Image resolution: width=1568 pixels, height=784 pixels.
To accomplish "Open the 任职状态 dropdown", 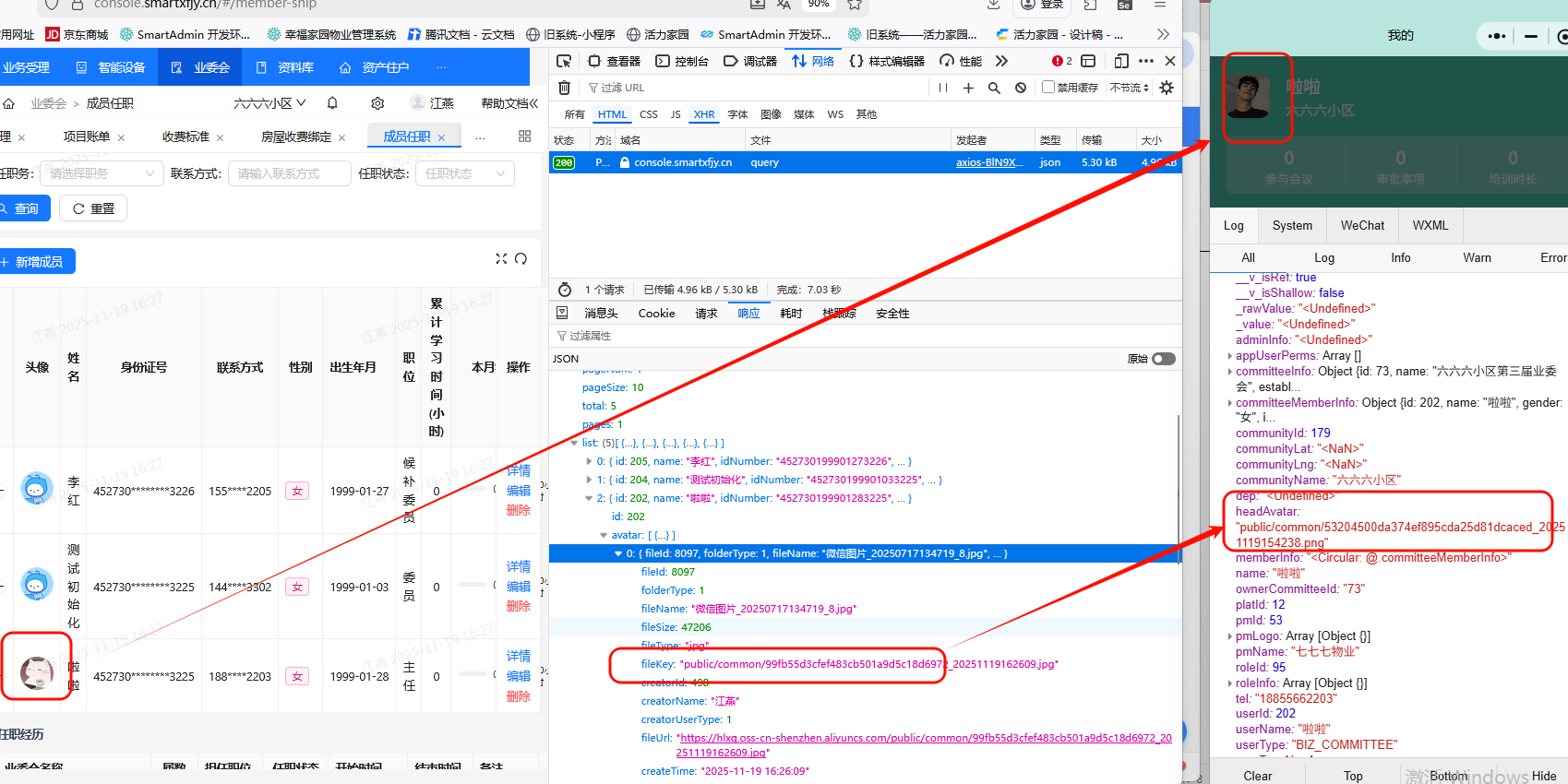I will click(465, 173).
